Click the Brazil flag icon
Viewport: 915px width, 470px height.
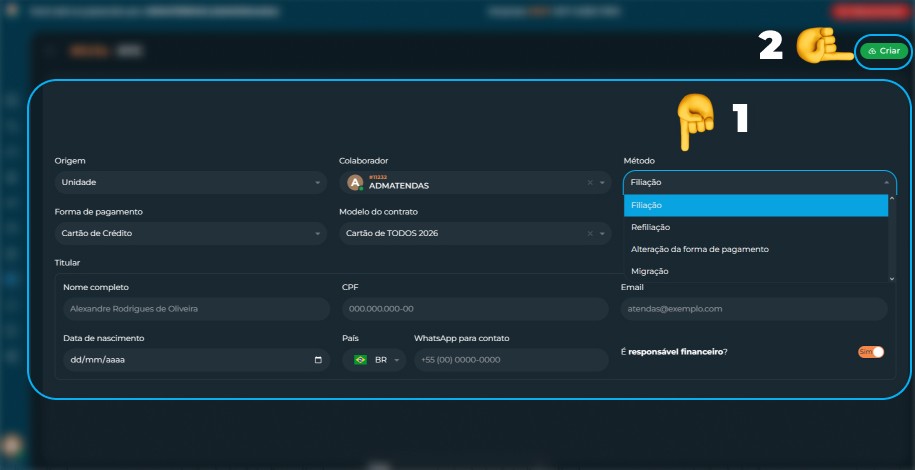tap(361, 360)
